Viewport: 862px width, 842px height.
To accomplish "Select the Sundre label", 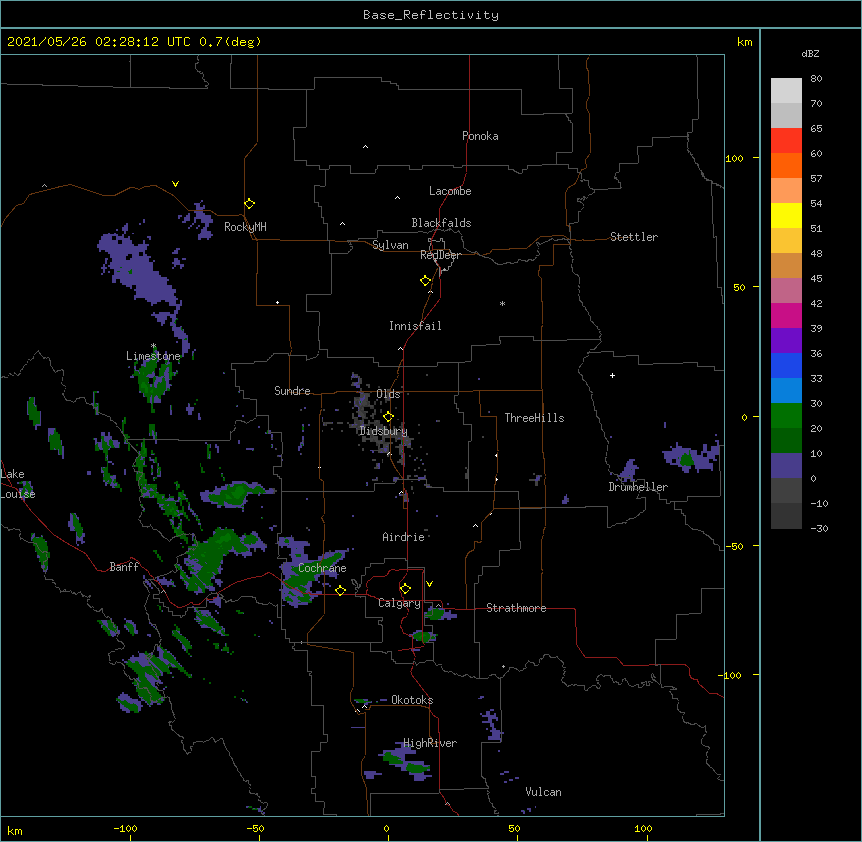I will coord(292,391).
